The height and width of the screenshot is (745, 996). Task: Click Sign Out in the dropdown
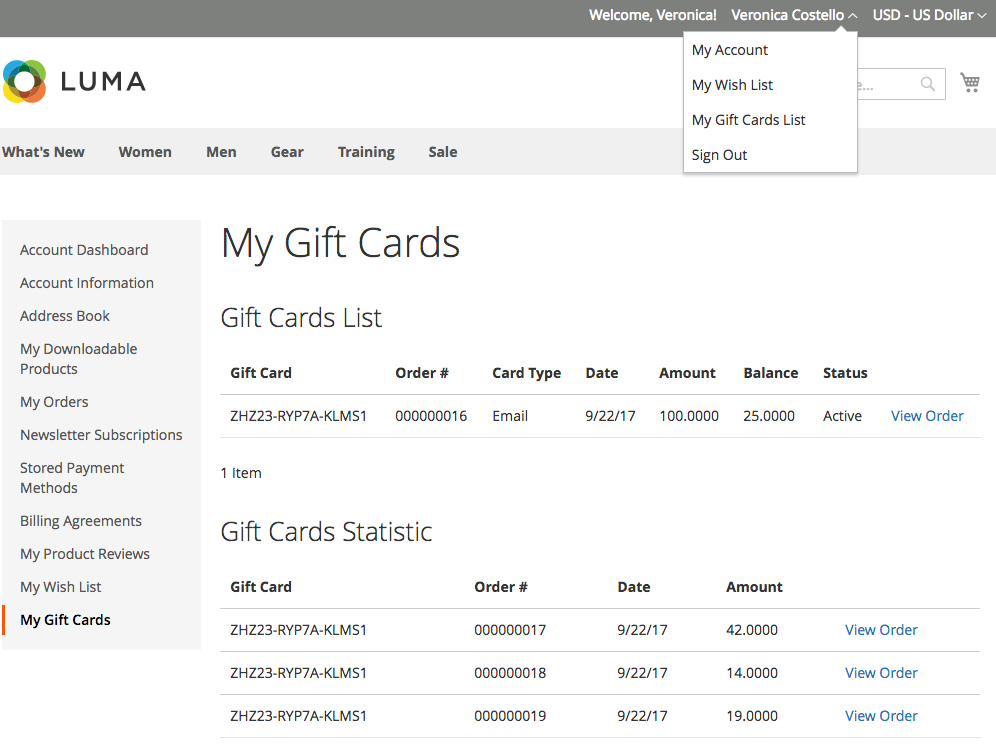click(719, 155)
